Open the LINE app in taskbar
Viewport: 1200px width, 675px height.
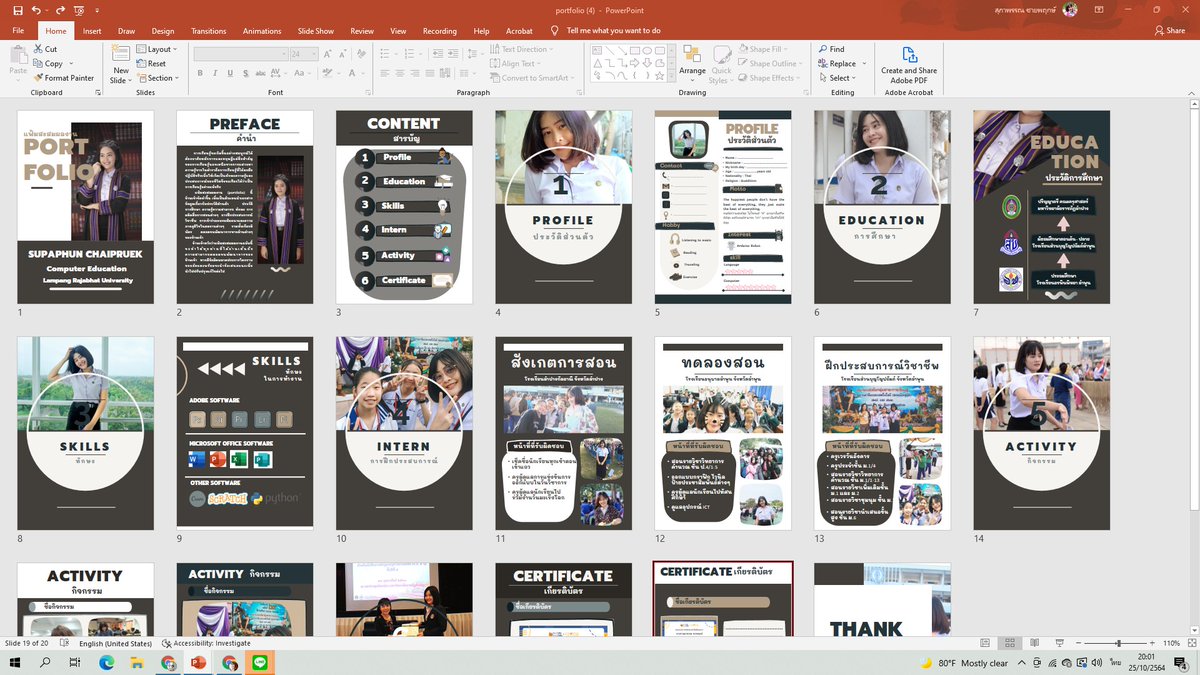(x=260, y=663)
